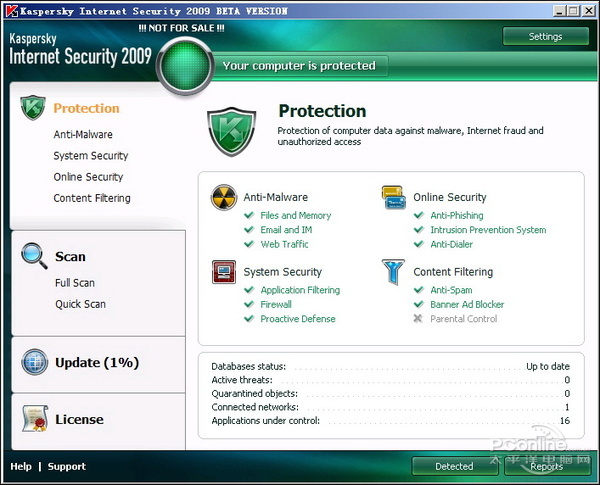The image size is (600, 485).
Task: Click the Parental Control disabled cross icon
Action: click(x=418, y=318)
